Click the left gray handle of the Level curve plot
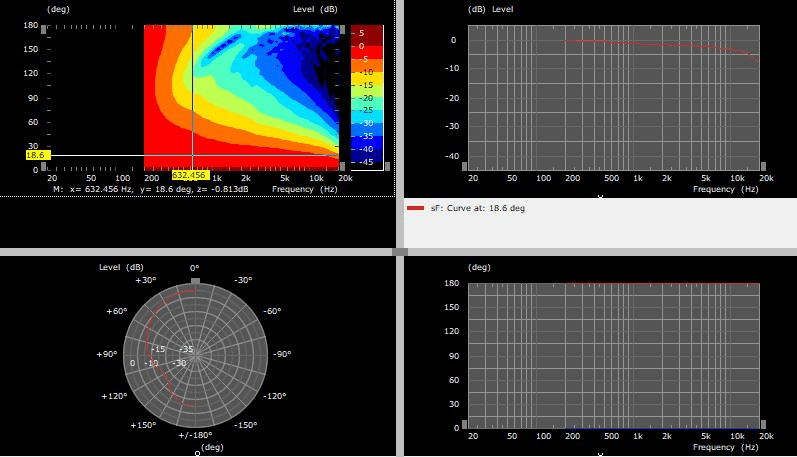This screenshot has height=457, width=797. pos(465,166)
